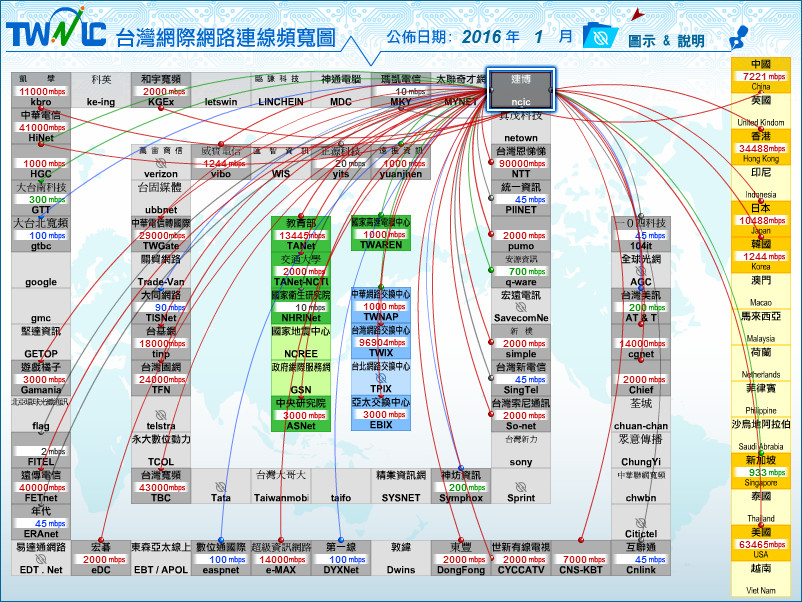Click the no-link icon in the Citictel node
802x602 pixels.
pyautogui.click(x=640, y=521)
